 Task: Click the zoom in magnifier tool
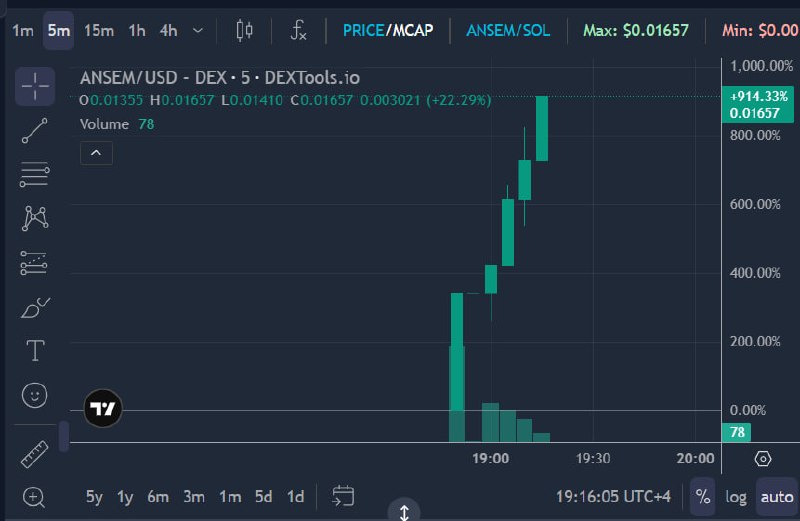[x=34, y=497]
